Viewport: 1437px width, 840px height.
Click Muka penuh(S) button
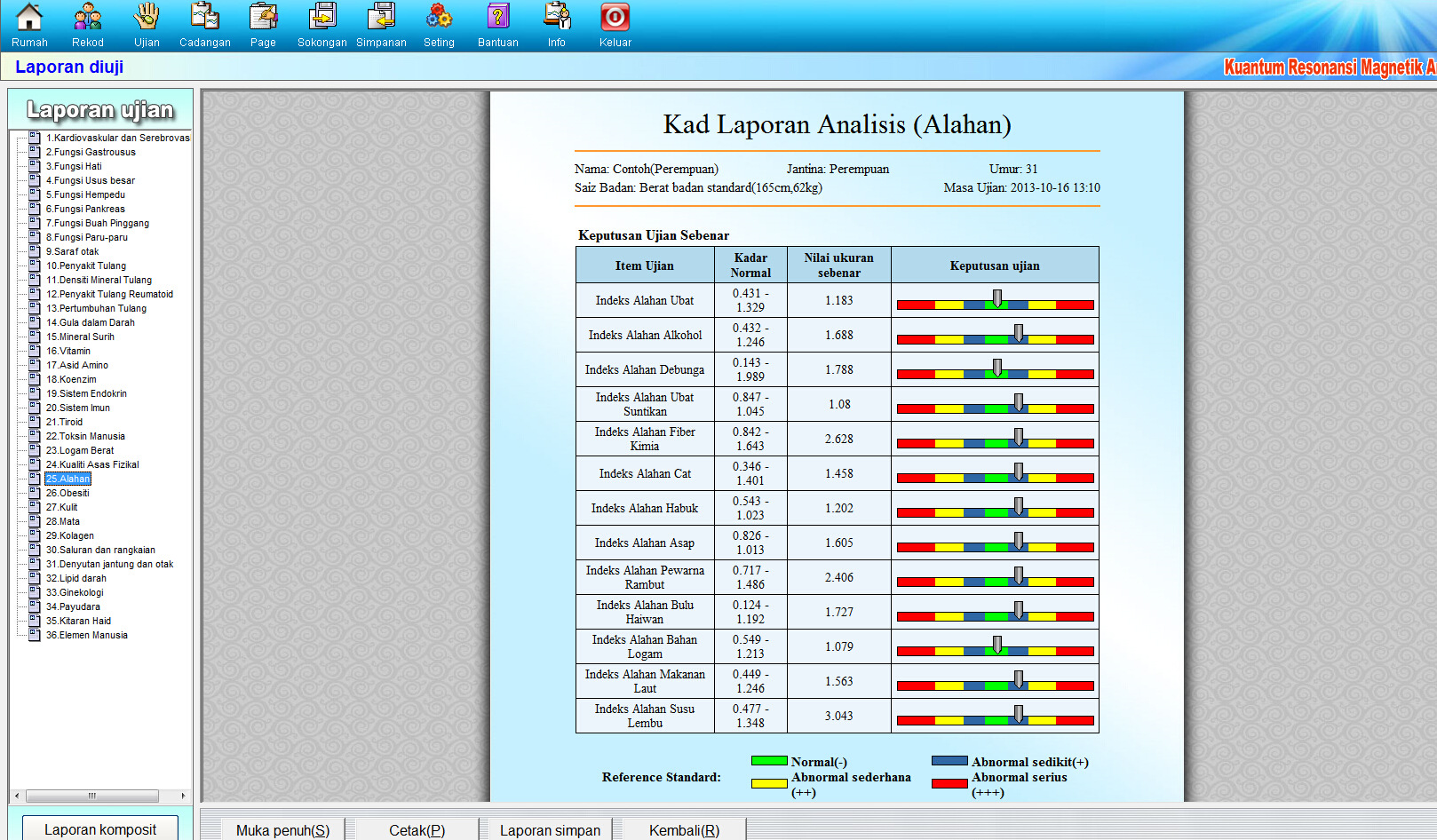click(x=282, y=830)
